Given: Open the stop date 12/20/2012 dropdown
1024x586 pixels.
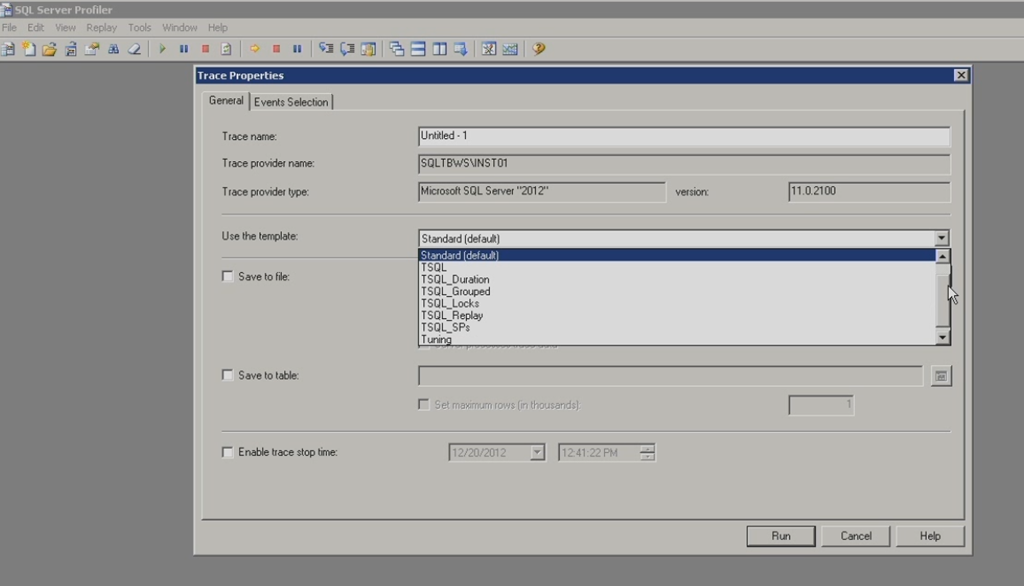Looking at the screenshot, I should (x=537, y=452).
